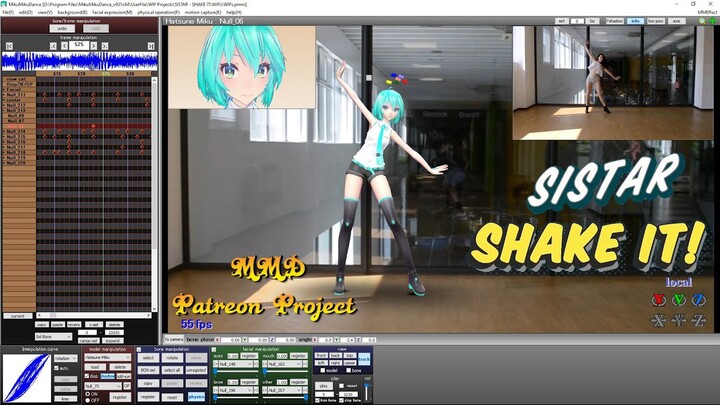Click the frame number field showing 525
Image resolution: width=720 pixels, height=405 pixels.
pyautogui.click(x=79, y=45)
